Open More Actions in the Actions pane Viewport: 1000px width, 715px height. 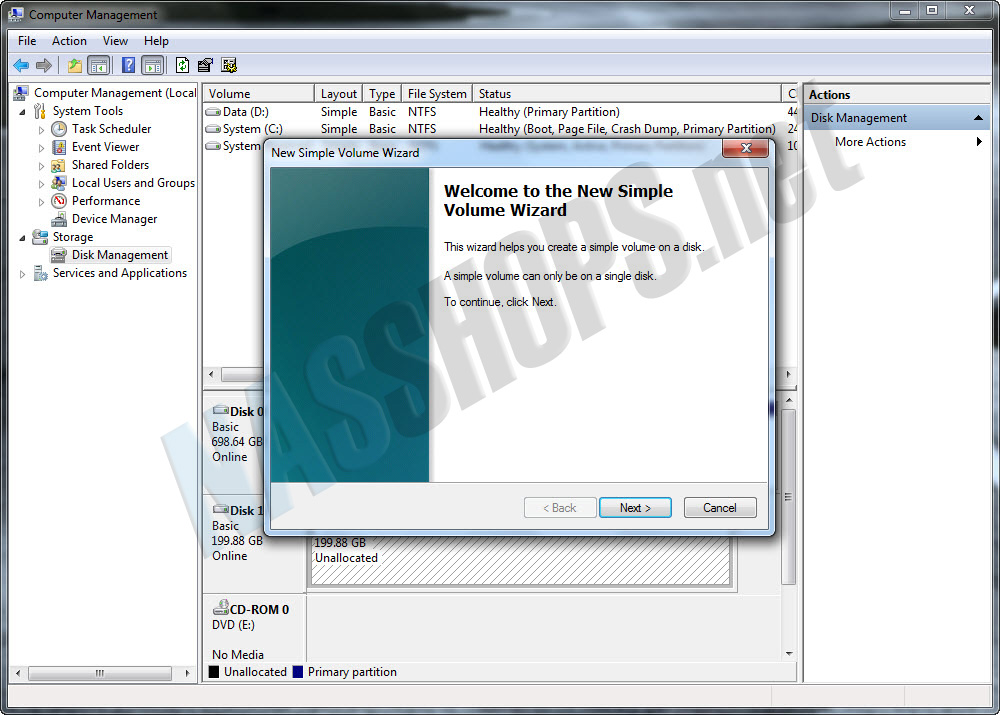[871, 142]
